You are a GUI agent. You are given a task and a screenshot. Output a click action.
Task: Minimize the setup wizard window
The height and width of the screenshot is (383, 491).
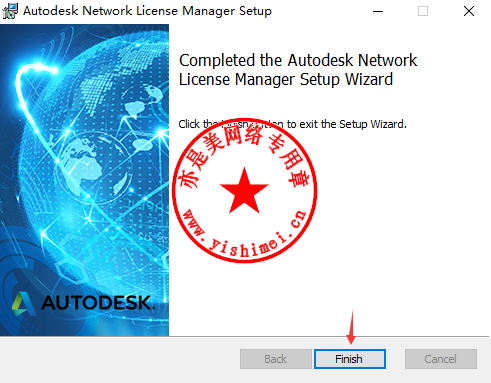(x=378, y=11)
